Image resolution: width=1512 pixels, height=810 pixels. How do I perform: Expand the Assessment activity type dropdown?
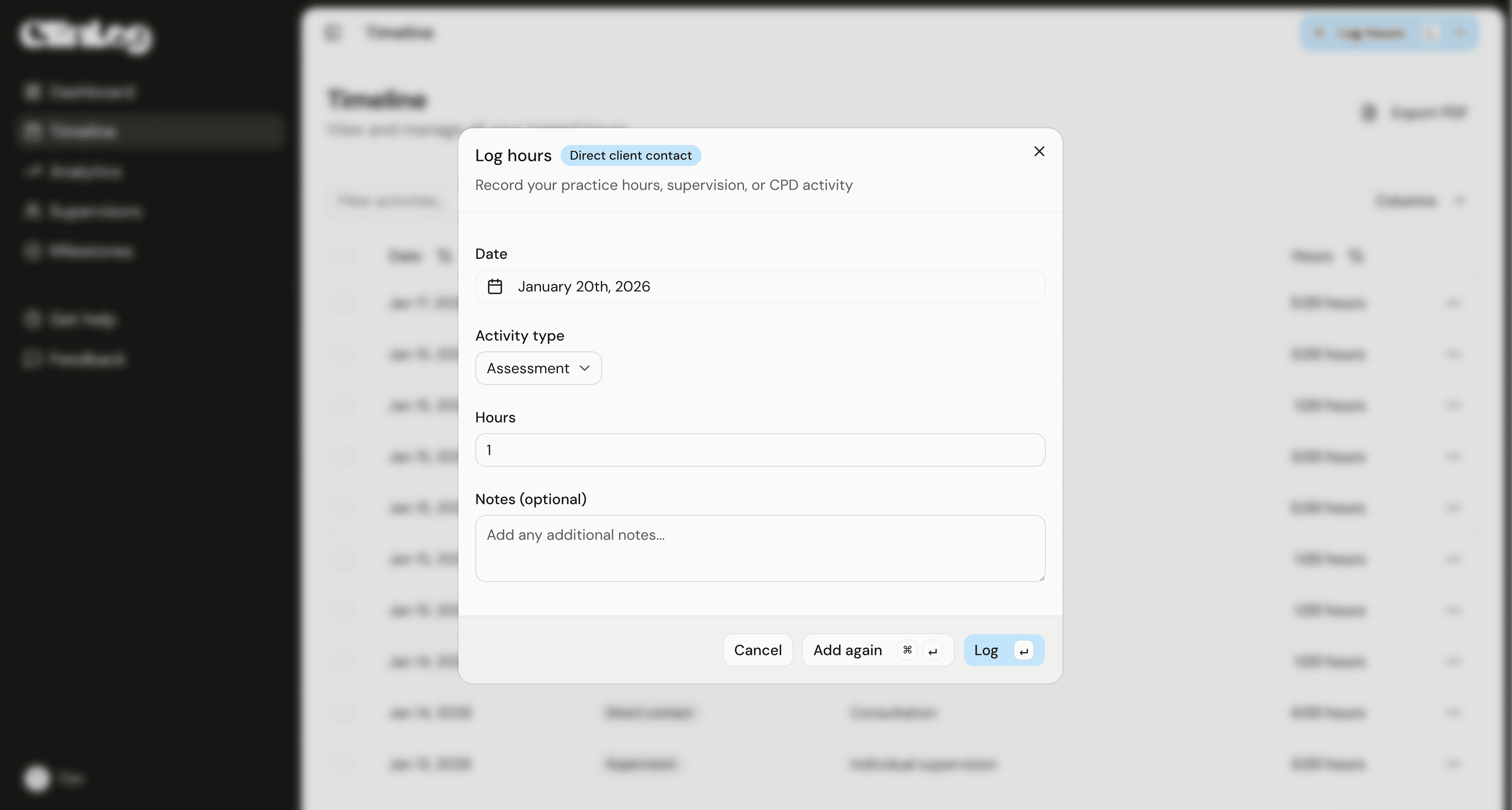538,368
